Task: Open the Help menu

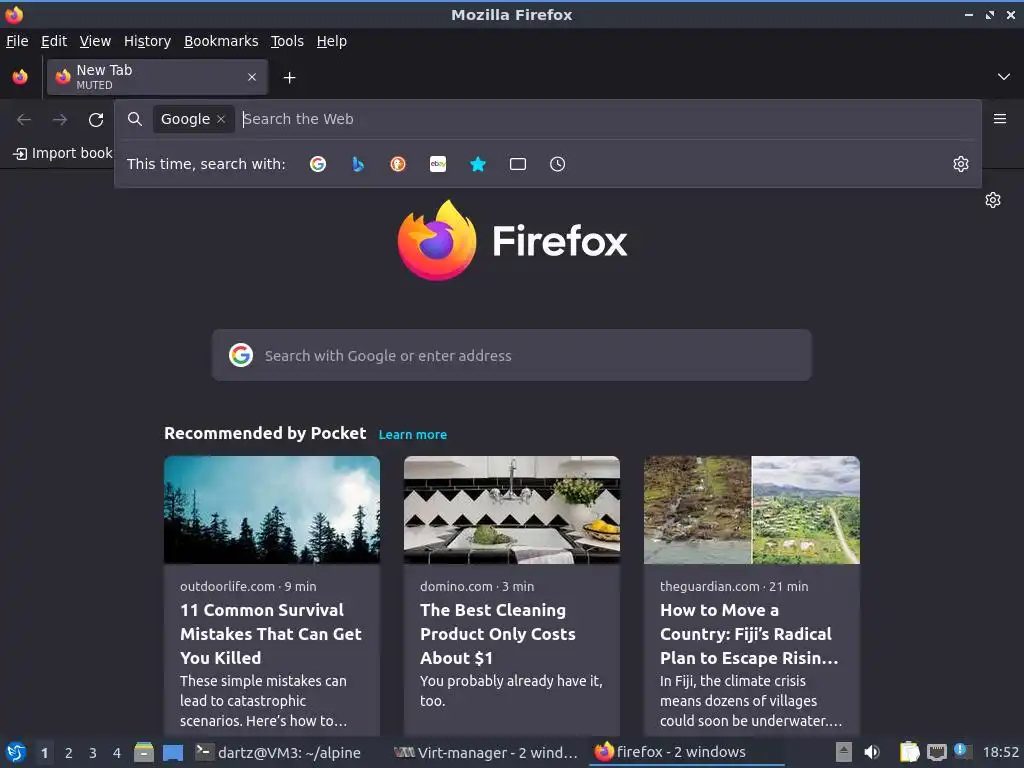Action: (x=332, y=41)
